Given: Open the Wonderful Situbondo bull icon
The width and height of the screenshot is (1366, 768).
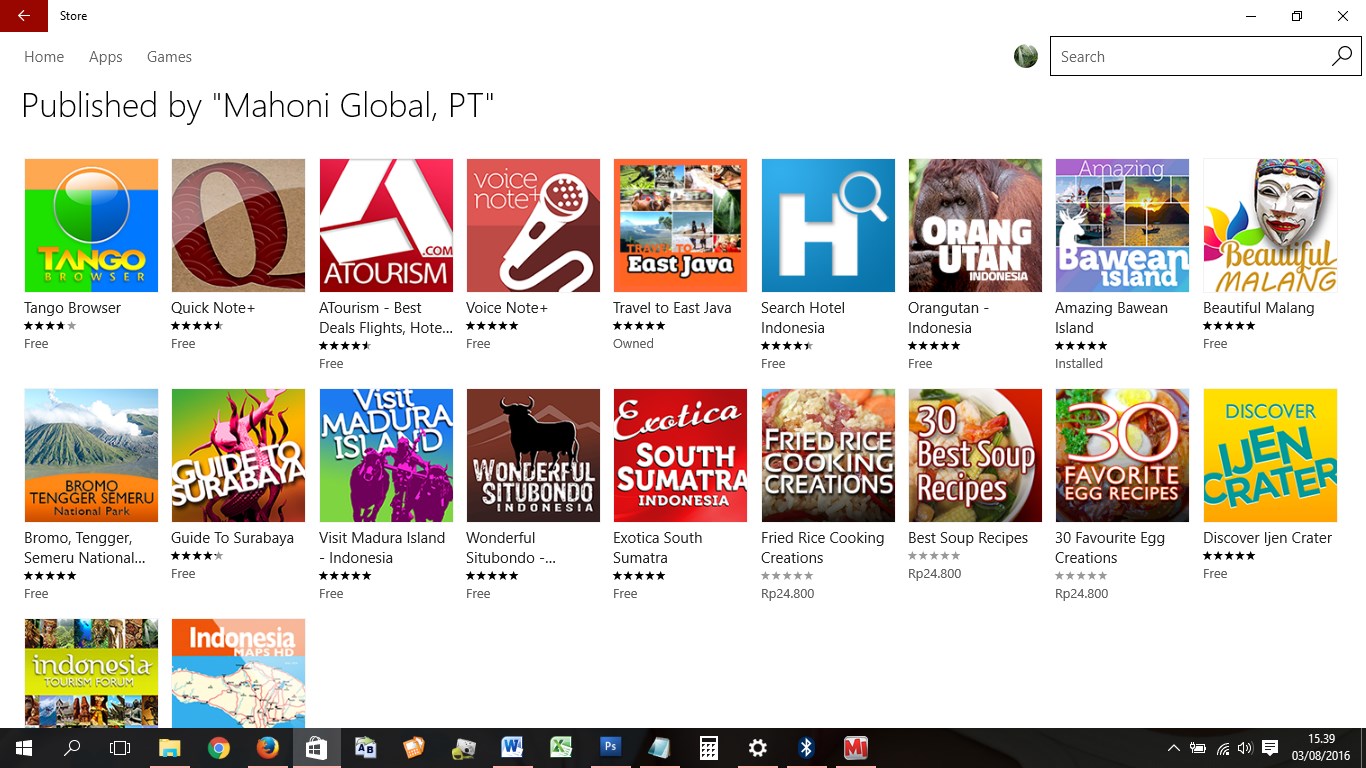Looking at the screenshot, I should (x=533, y=455).
